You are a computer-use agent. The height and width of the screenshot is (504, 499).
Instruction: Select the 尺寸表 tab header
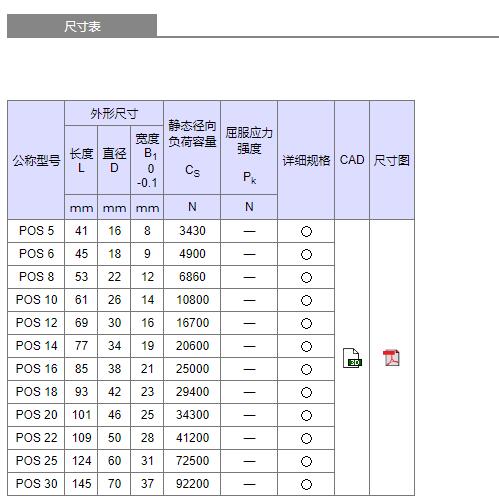point(82,26)
